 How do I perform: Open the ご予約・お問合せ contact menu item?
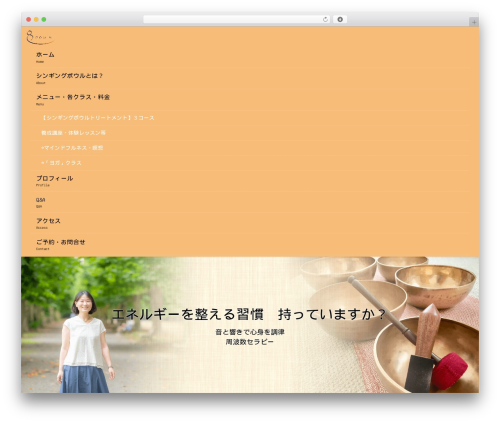pyautogui.click(x=60, y=244)
